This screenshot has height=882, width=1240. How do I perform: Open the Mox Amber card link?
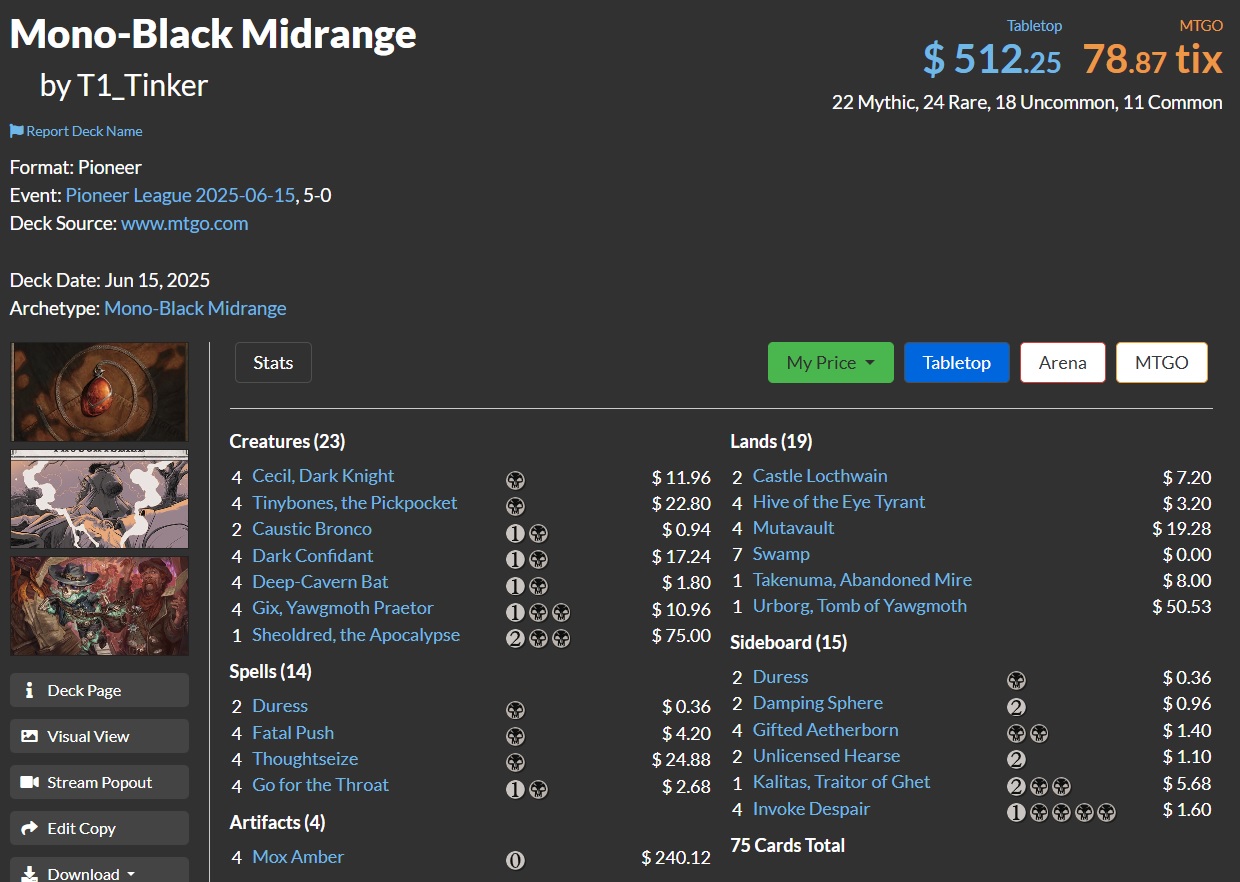298,856
